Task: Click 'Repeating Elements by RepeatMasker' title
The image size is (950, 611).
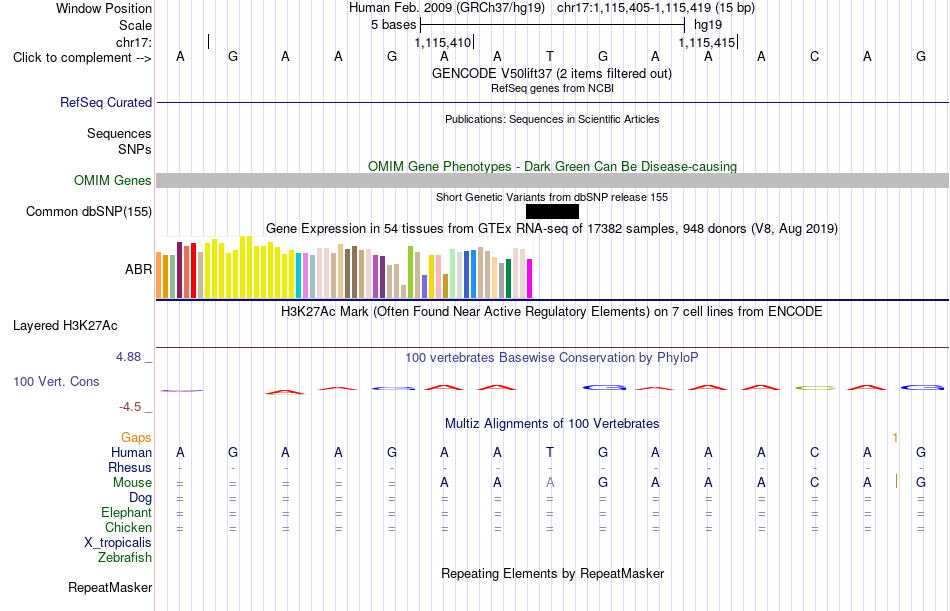Action: point(552,573)
